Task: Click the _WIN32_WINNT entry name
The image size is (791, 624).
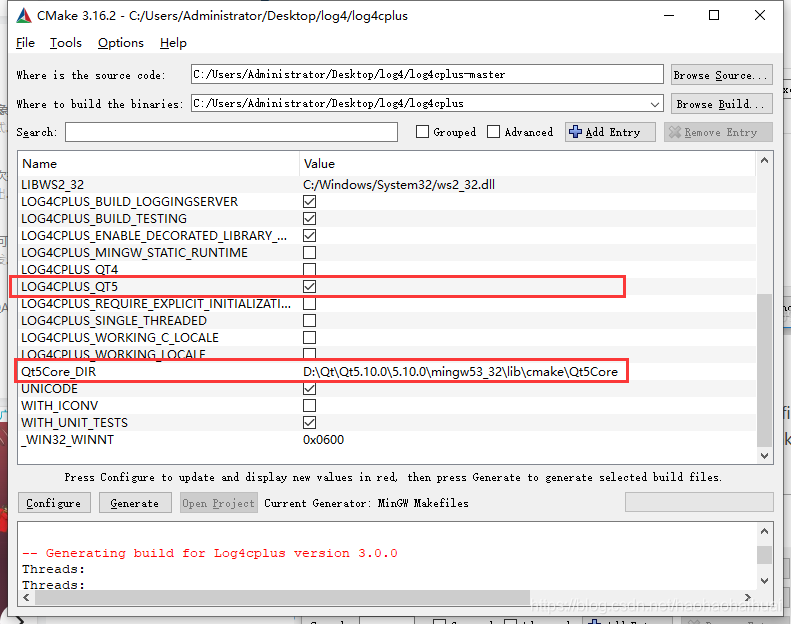Action: [68, 440]
